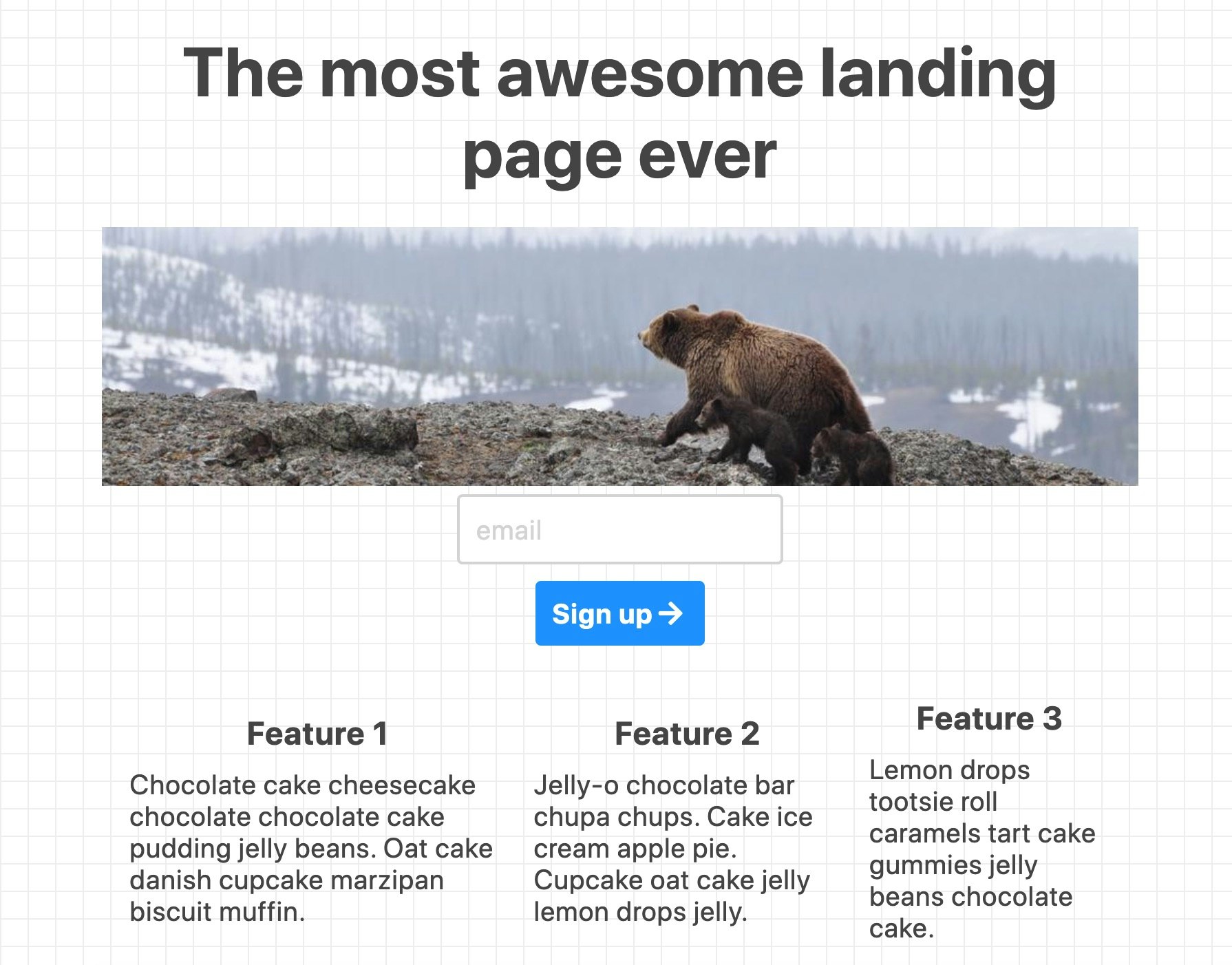Click 'biscuit muffin.' at the end of Feature 1 text
This screenshot has width=1232, height=965.
point(217,912)
